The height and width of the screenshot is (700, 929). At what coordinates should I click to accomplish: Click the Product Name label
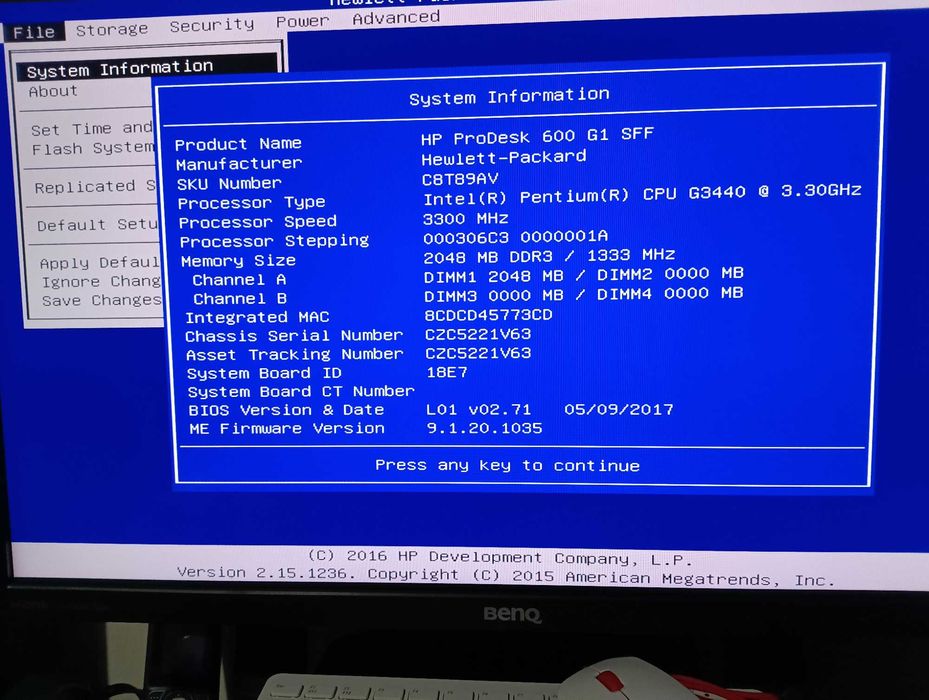[238, 144]
